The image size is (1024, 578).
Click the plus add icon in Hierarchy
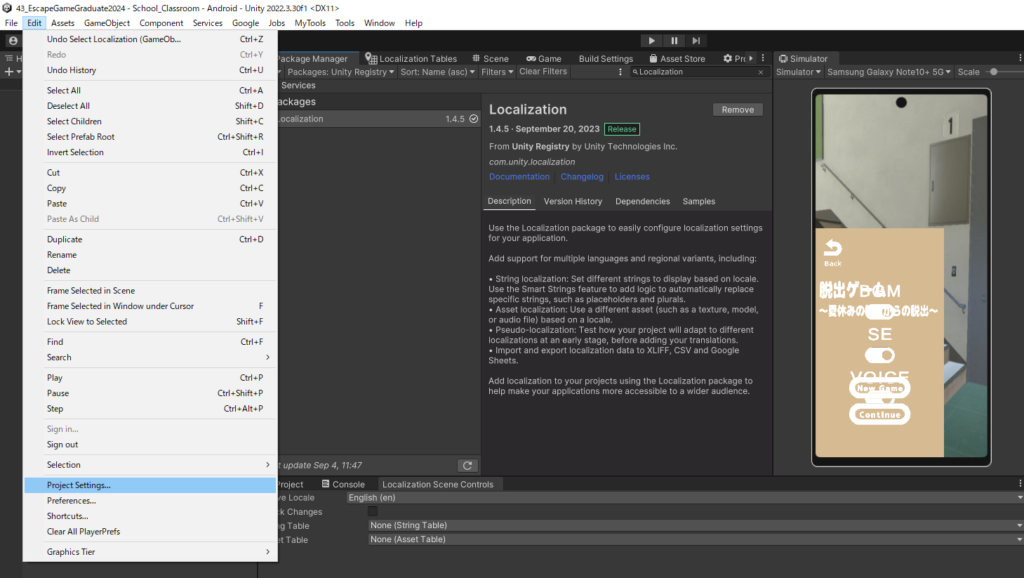tap(9, 72)
